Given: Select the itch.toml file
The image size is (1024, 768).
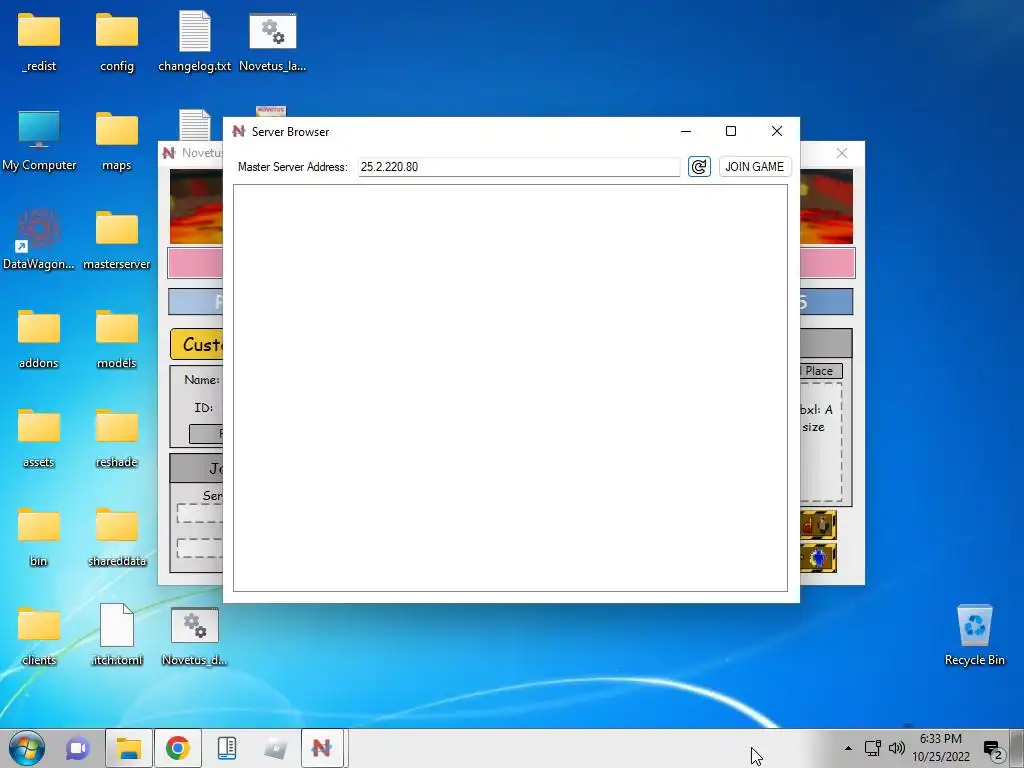Looking at the screenshot, I should (x=117, y=635).
